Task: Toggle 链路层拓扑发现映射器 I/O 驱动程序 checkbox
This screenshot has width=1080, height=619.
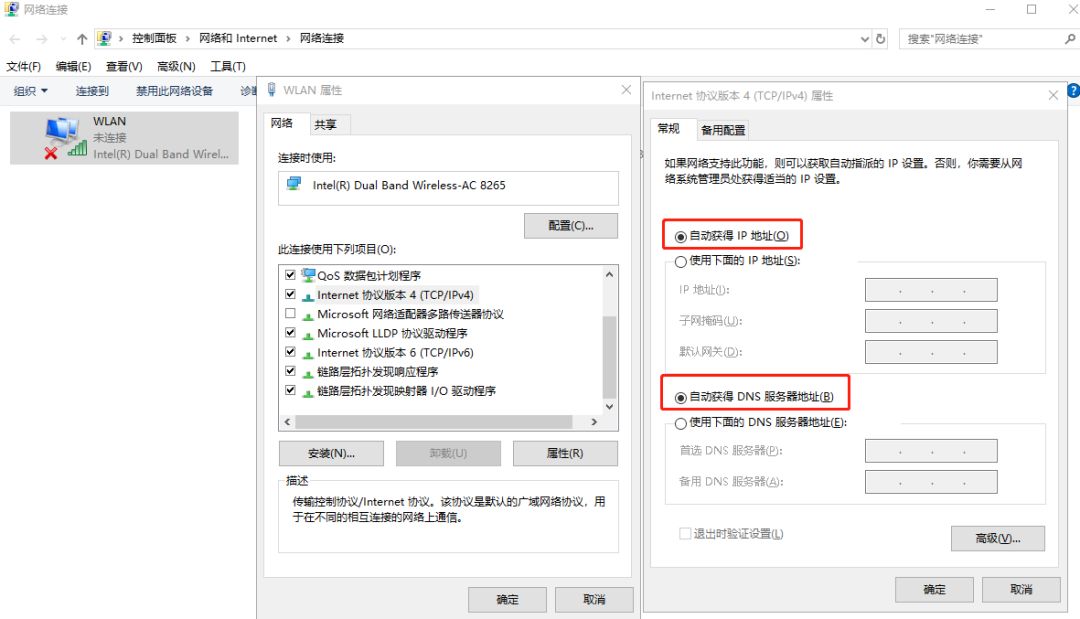Action: coord(290,390)
